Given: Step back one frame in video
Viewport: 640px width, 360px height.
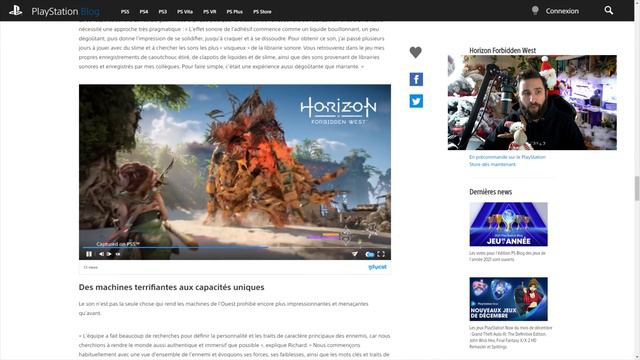Looking at the screenshot, I should click(x=101, y=254).
